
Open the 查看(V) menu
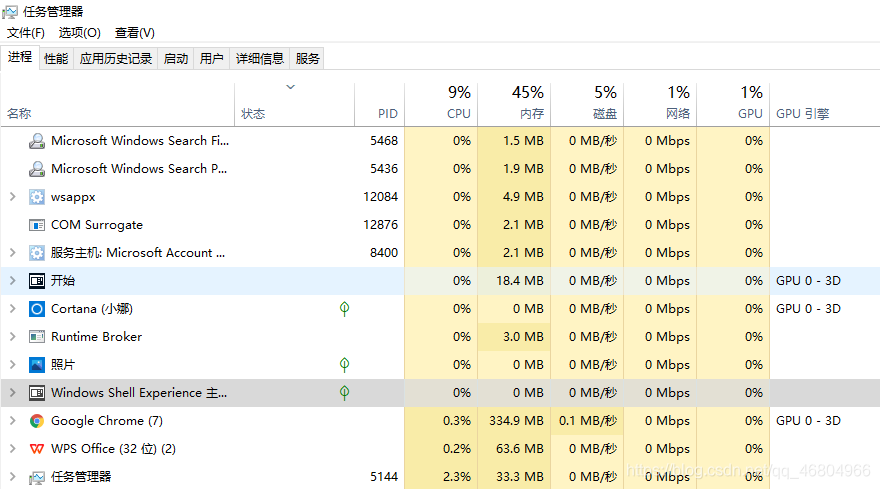(x=135, y=33)
